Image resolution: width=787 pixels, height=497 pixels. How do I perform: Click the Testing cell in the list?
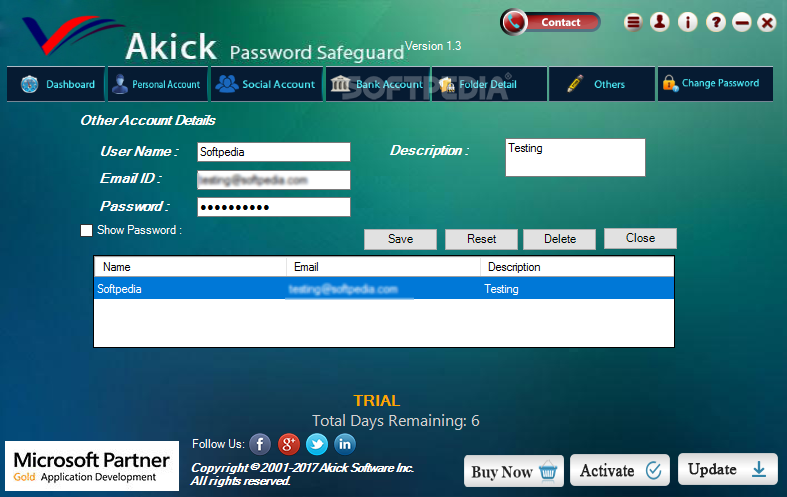click(501, 289)
